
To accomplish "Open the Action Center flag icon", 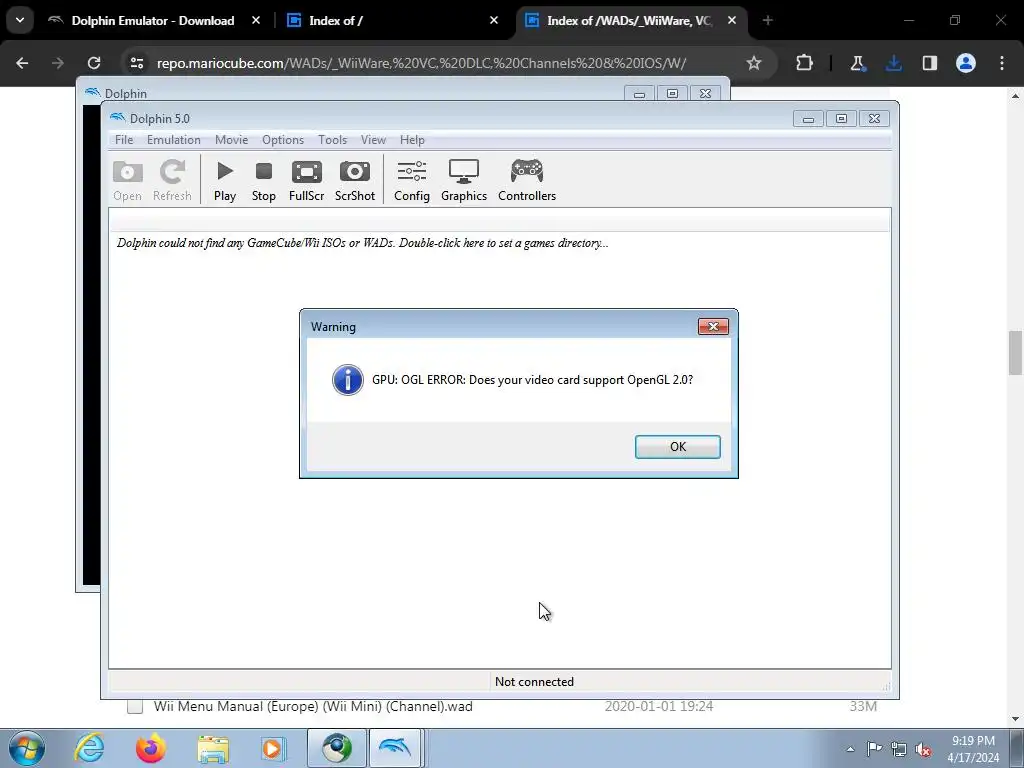I will pos(874,749).
